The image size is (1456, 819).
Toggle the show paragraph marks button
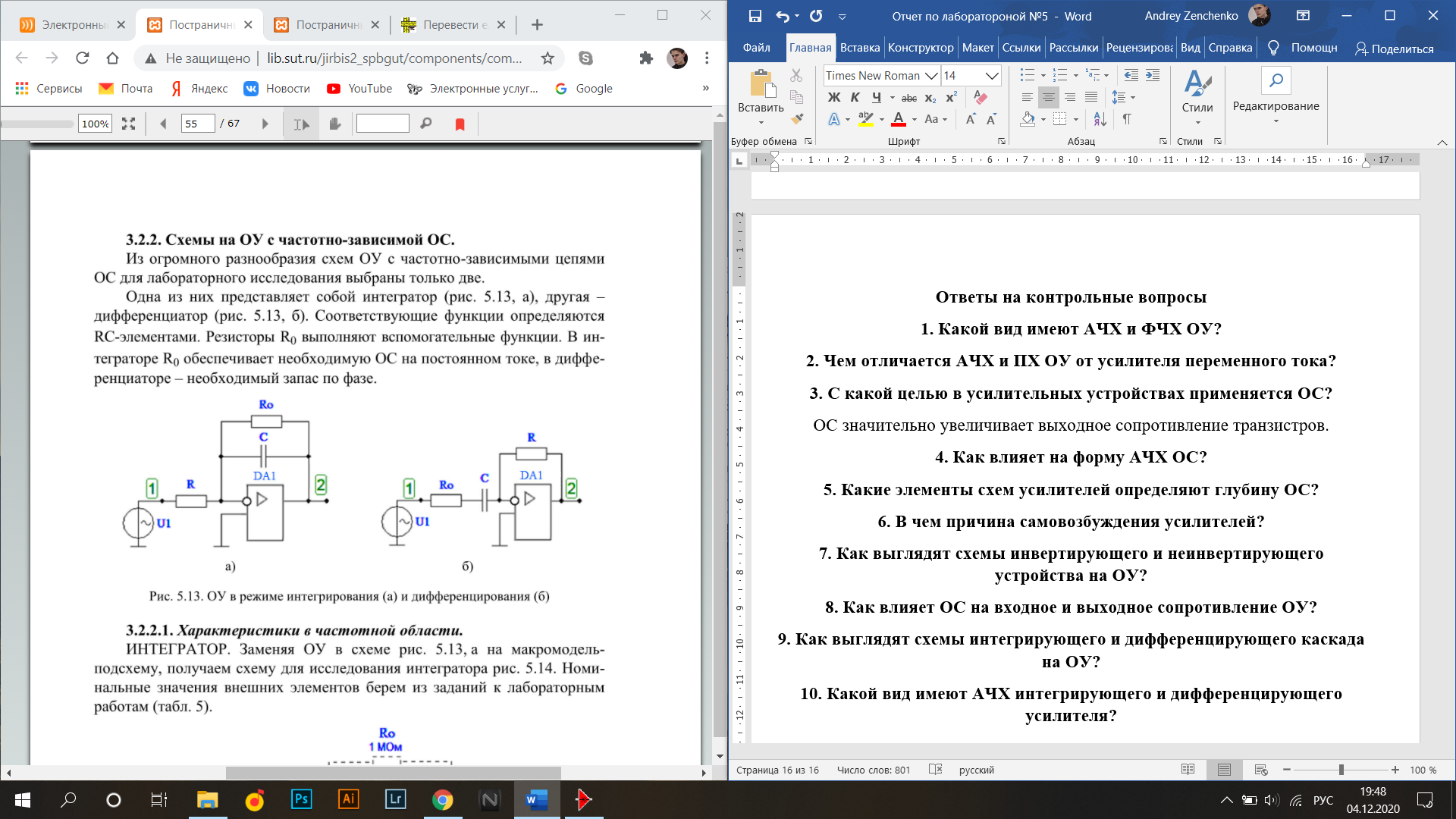pos(1127,119)
